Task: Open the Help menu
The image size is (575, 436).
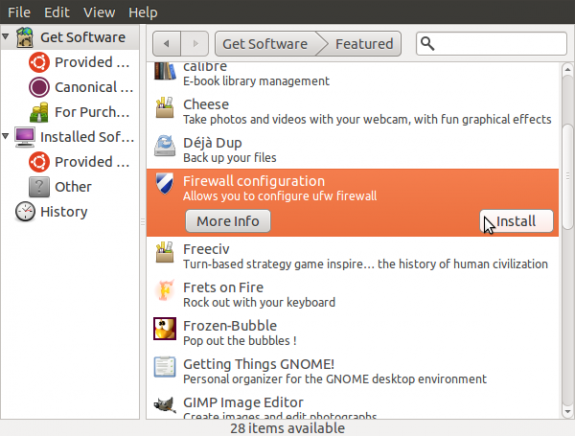Action: click(143, 12)
